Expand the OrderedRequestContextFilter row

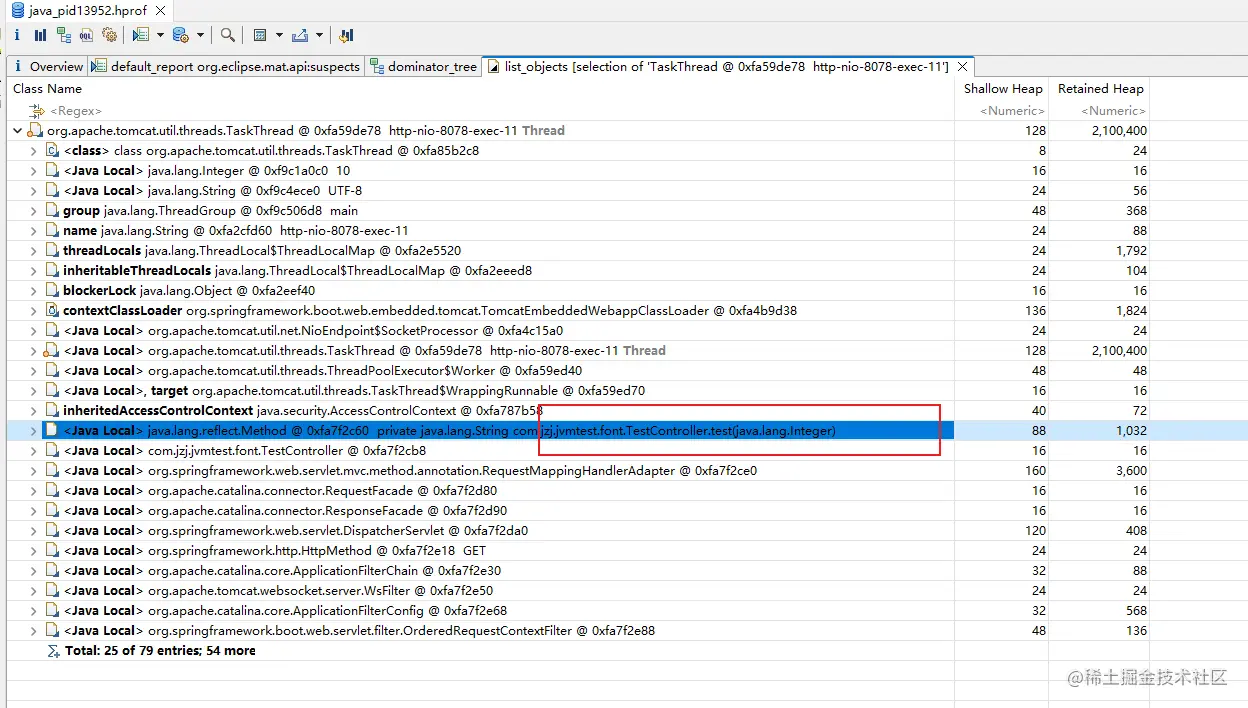coord(33,630)
